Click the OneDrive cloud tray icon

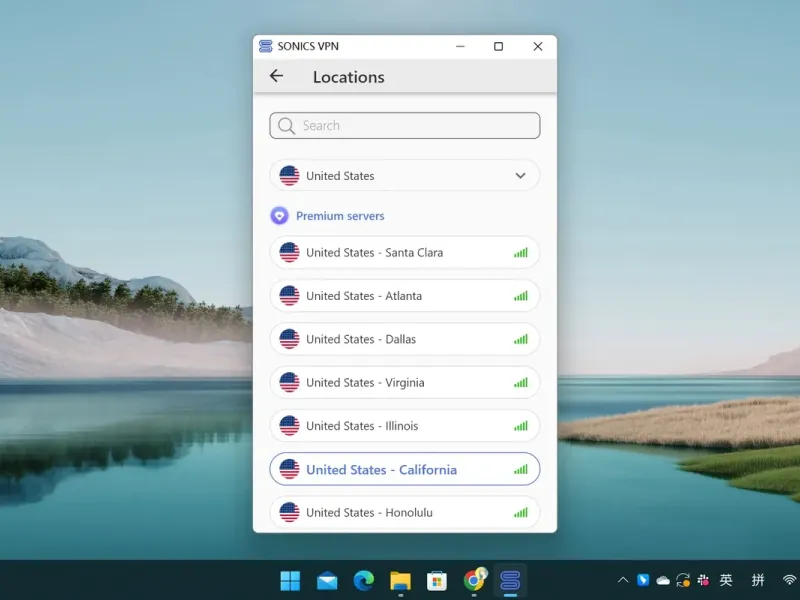pyautogui.click(x=663, y=580)
